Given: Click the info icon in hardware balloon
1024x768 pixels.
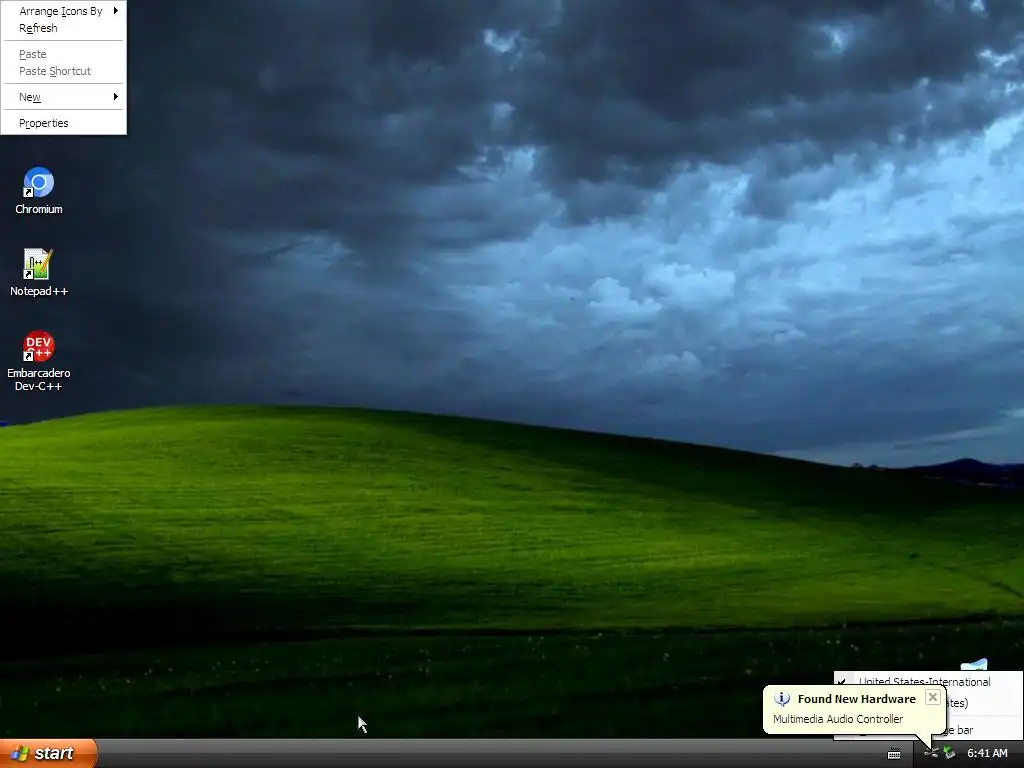Looking at the screenshot, I should tap(782, 699).
